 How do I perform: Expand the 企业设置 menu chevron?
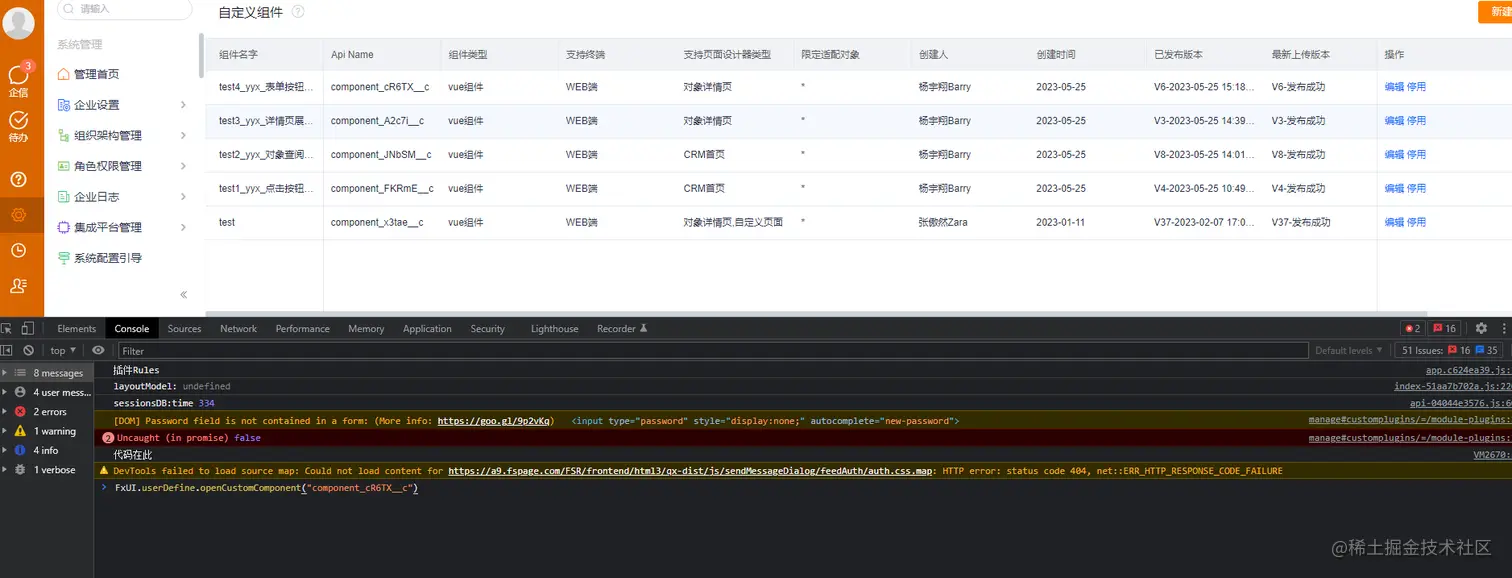[x=183, y=105]
